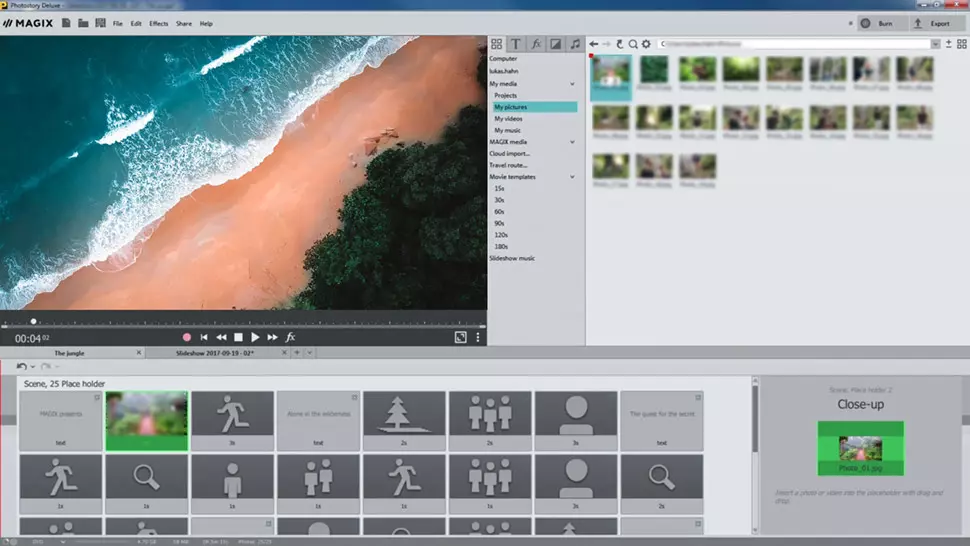Click the fullscreen preview icon
970x546 pixels.
(460, 338)
